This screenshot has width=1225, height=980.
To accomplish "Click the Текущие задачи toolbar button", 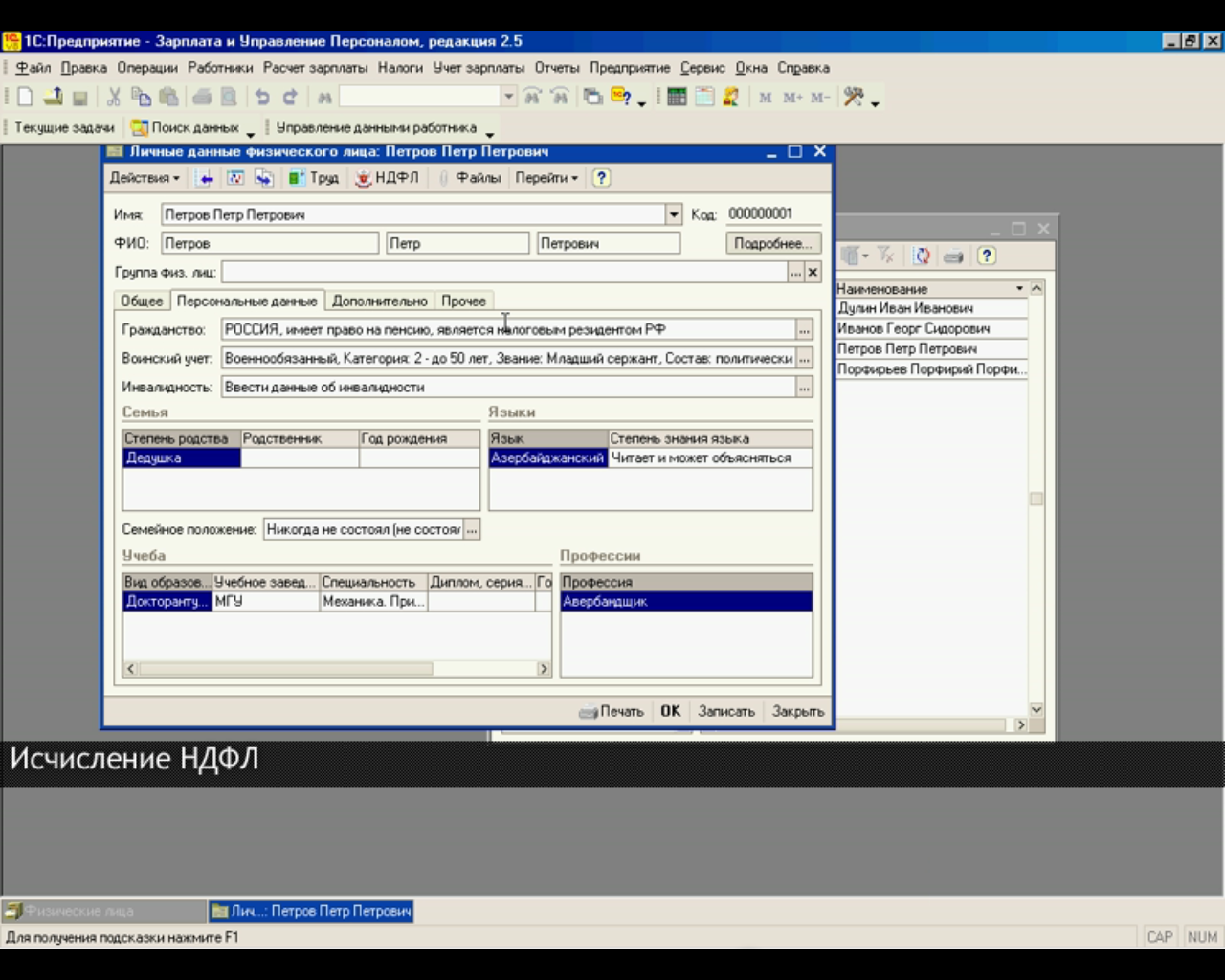I will [x=64, y=127].
